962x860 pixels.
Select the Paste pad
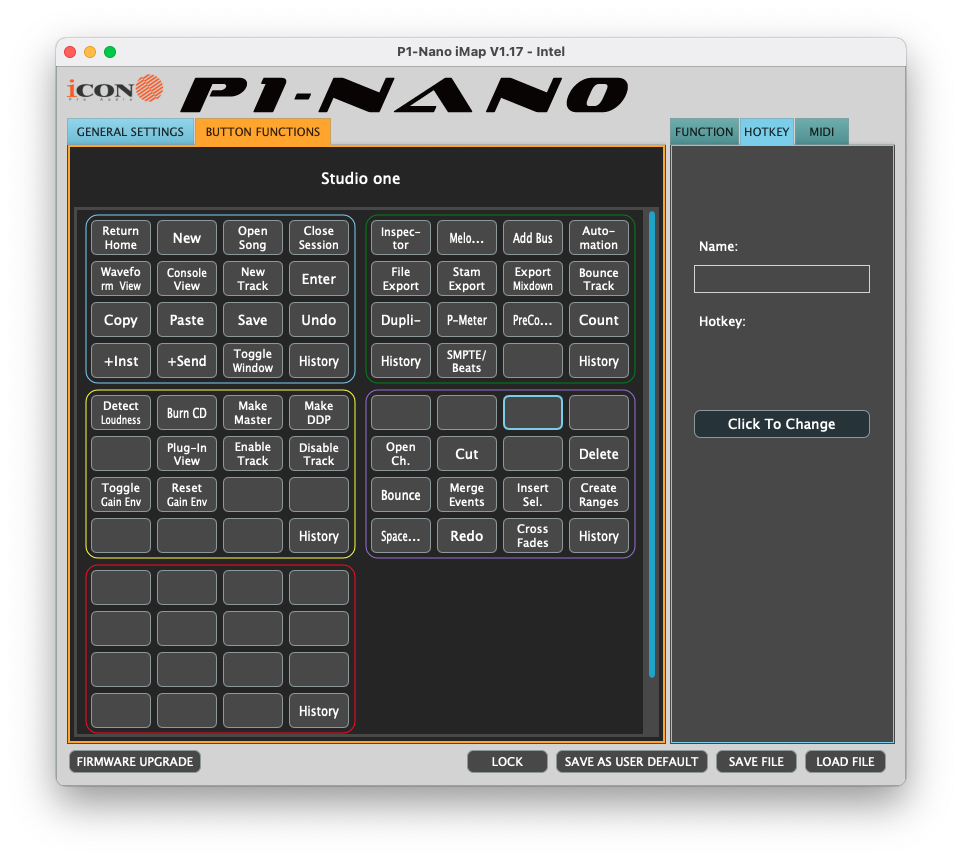(x=187, y=320)
